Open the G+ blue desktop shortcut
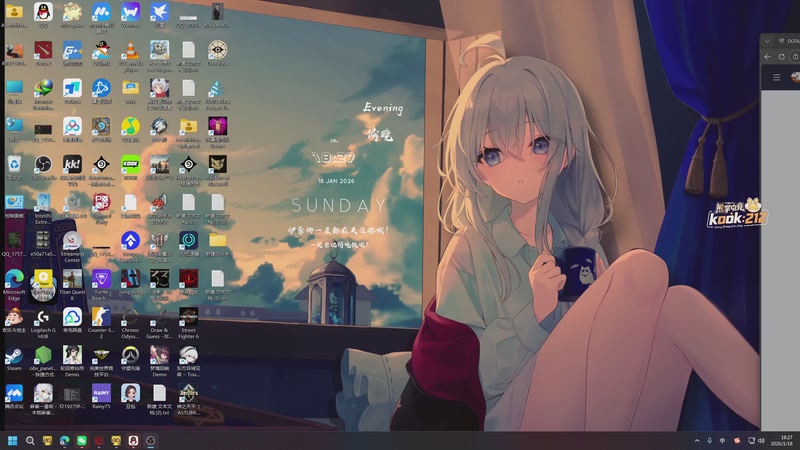The image size is (800, 450). [72, 51]
